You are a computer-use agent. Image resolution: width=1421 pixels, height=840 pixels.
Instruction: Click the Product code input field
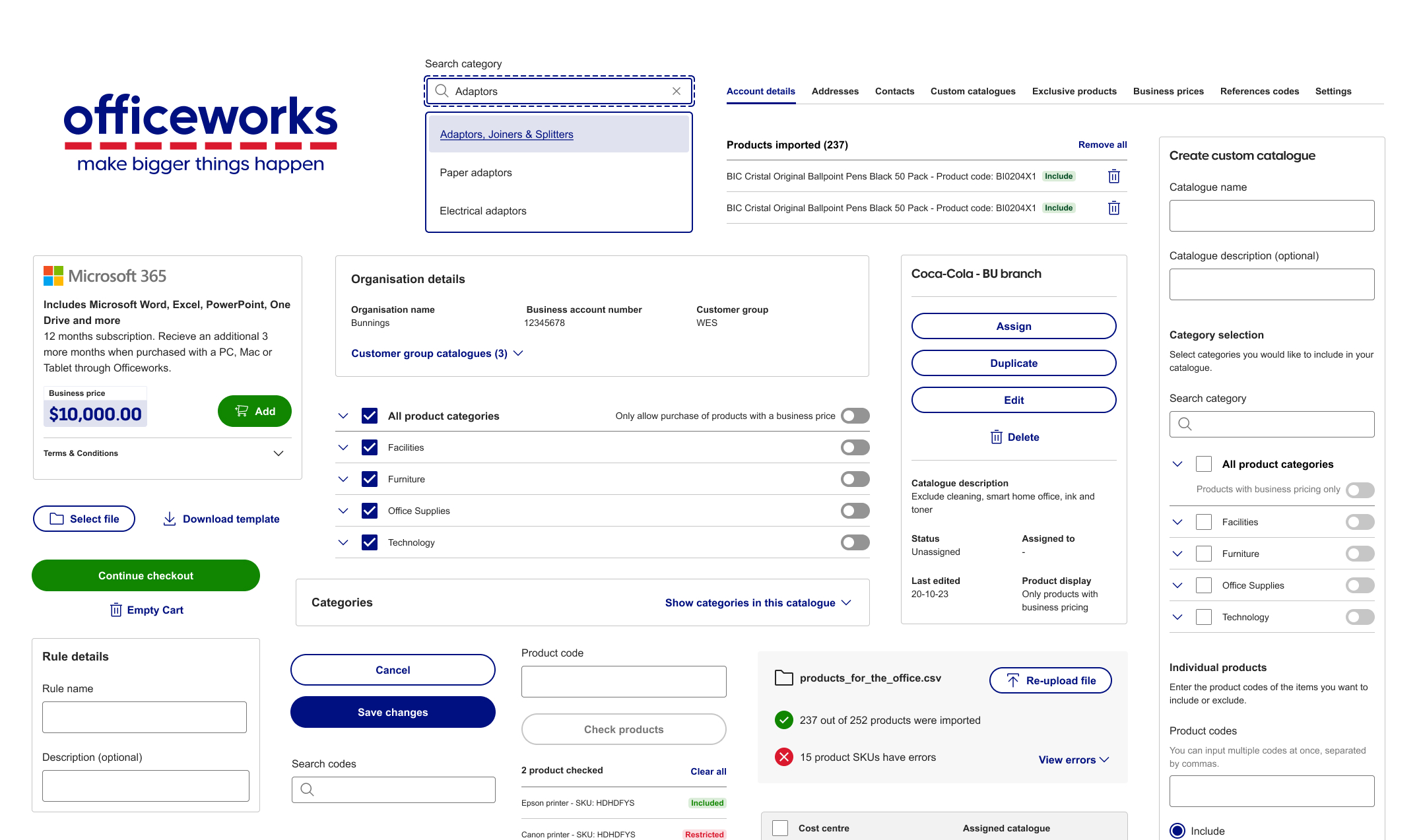pyautogui.click(x=623, y=682)
